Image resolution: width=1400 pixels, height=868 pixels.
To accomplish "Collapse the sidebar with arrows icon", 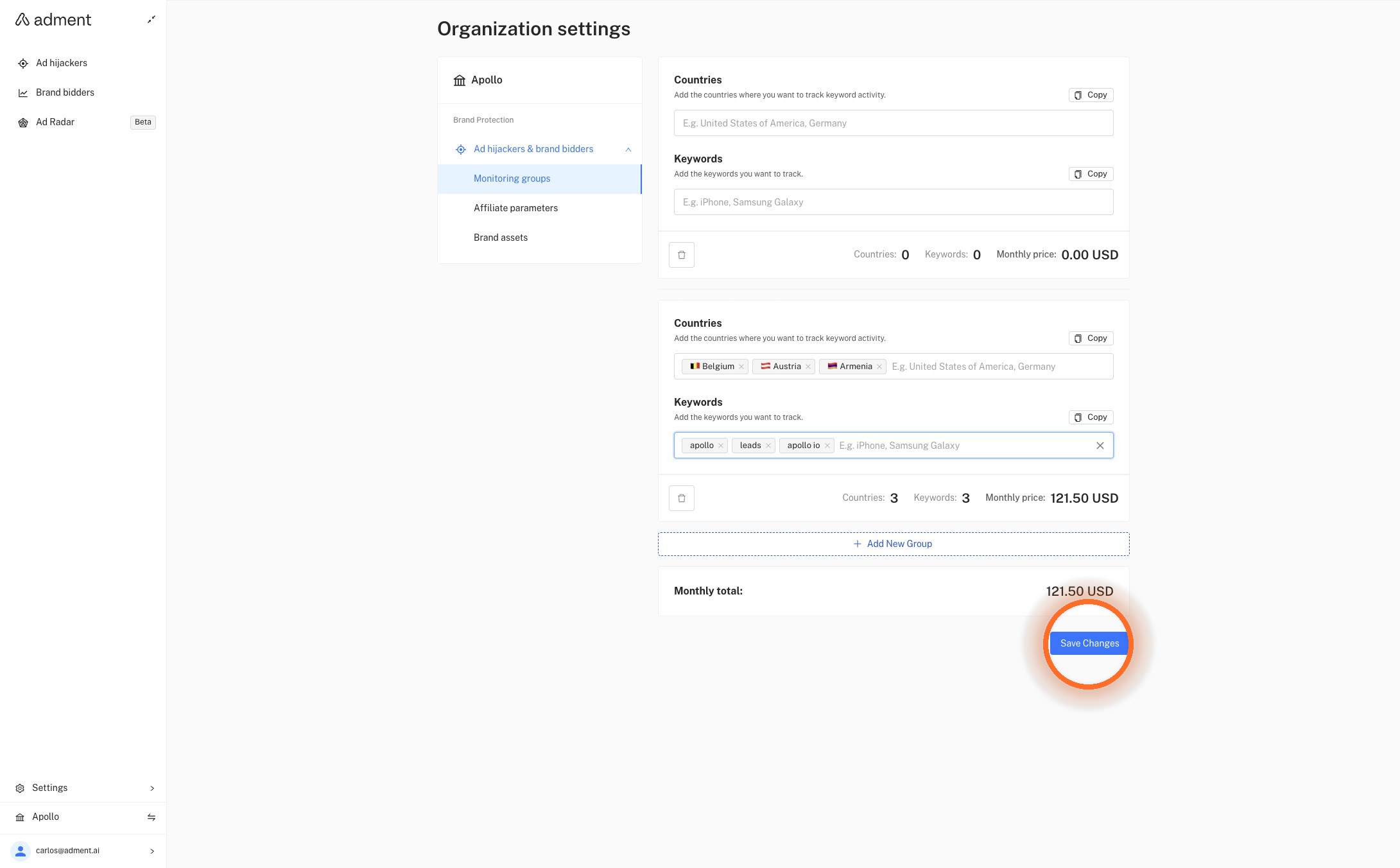I will tap(151, 20).
